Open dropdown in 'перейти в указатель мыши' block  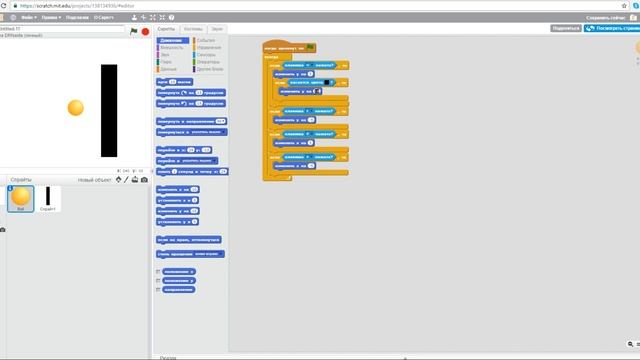coord(214,161)
